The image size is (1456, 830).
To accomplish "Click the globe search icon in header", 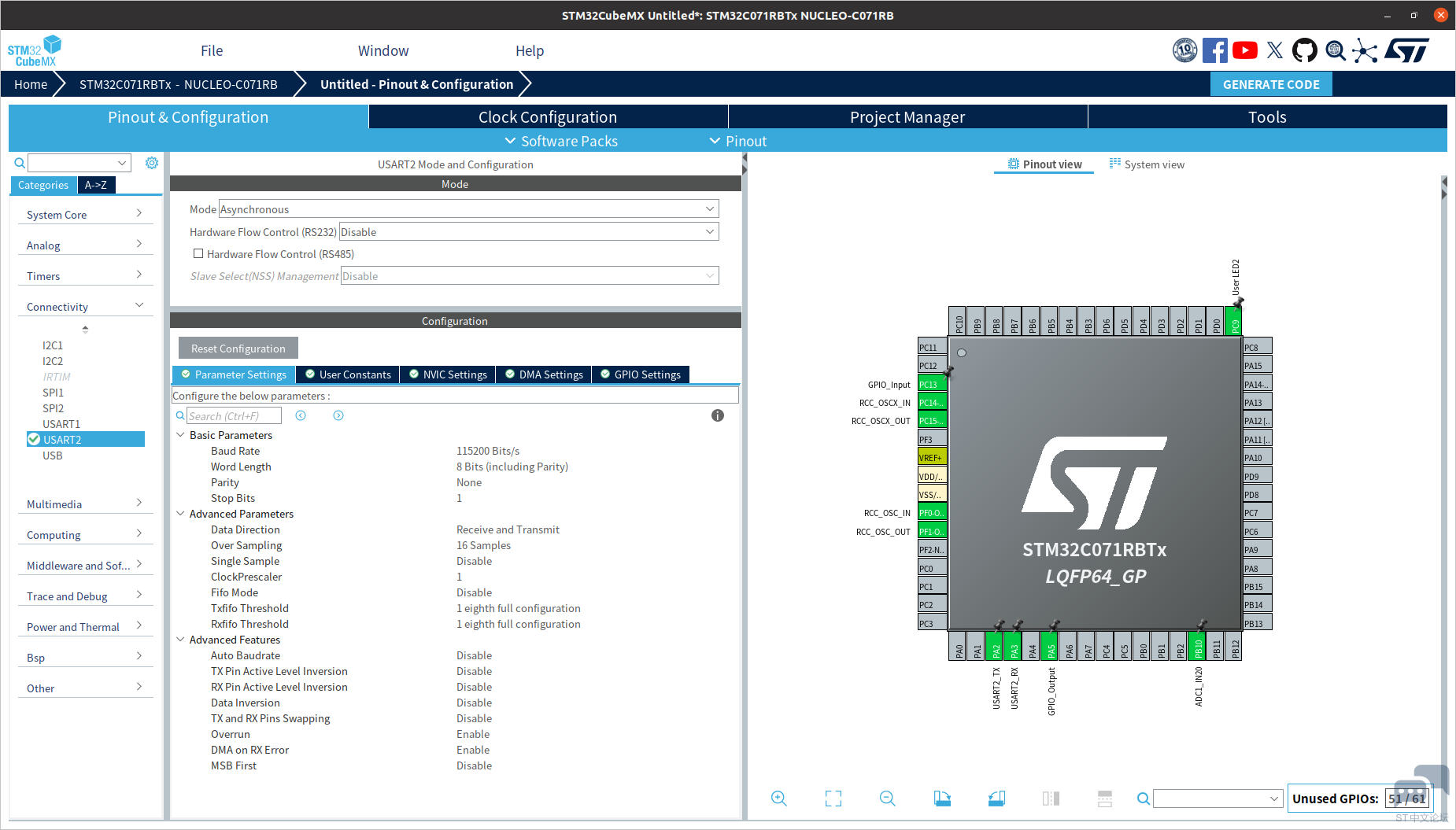I will tap(1335, 51).
